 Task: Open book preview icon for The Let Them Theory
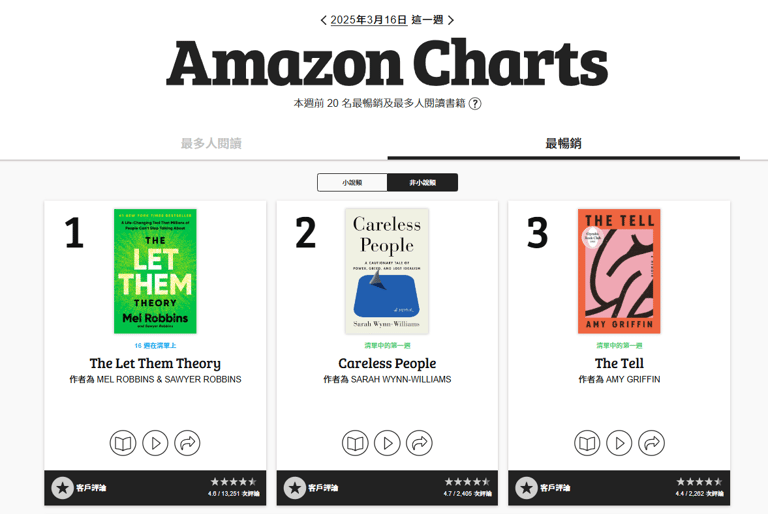coord(122,443)
